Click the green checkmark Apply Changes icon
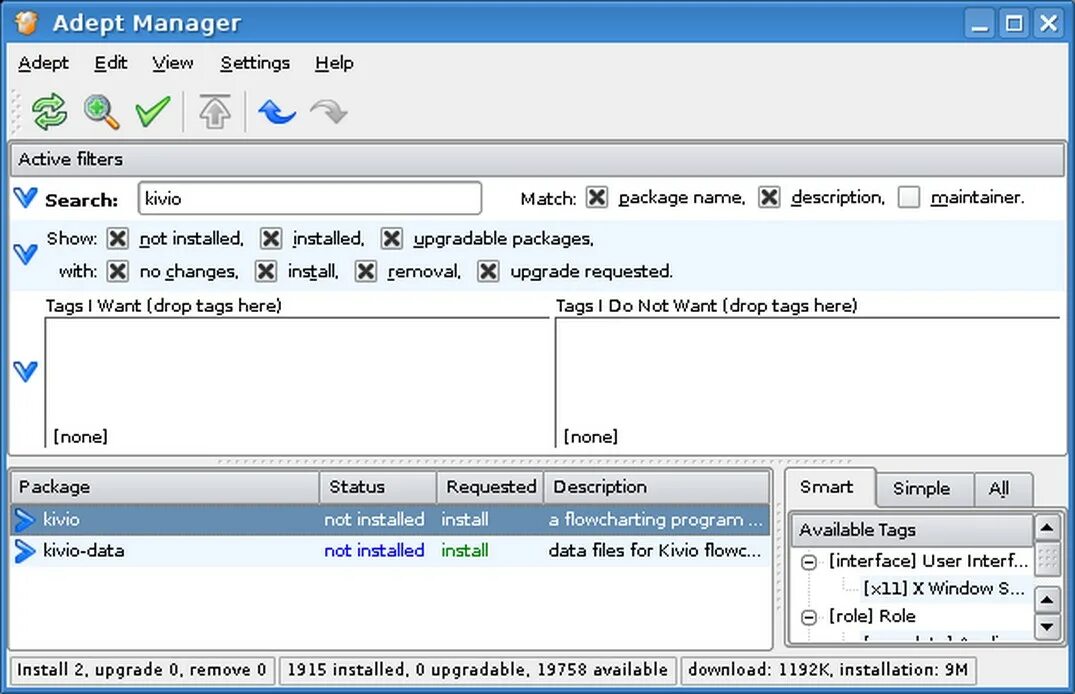The image size is (1075, 694). coord(152,112)
